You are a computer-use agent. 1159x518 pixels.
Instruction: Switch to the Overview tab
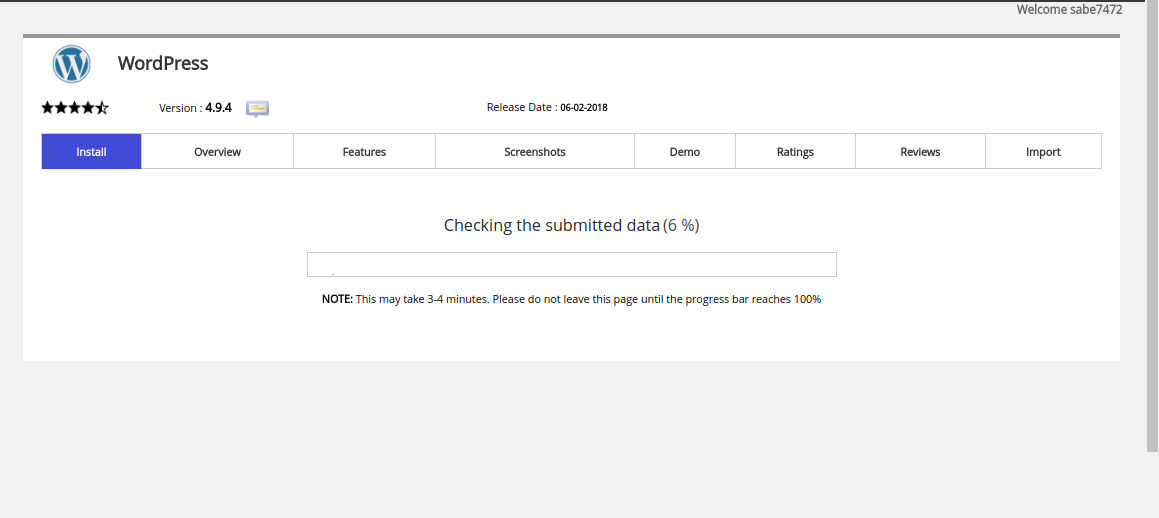click(x=217, y=152)
